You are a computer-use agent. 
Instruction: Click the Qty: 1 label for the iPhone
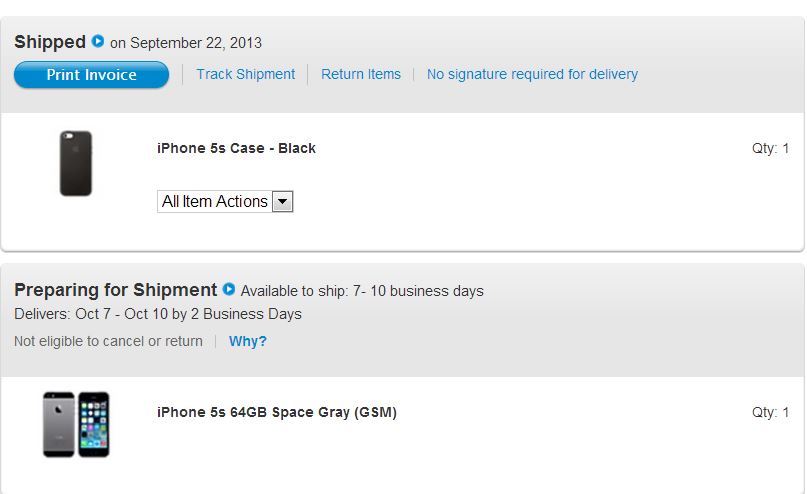tap(770, 412)
